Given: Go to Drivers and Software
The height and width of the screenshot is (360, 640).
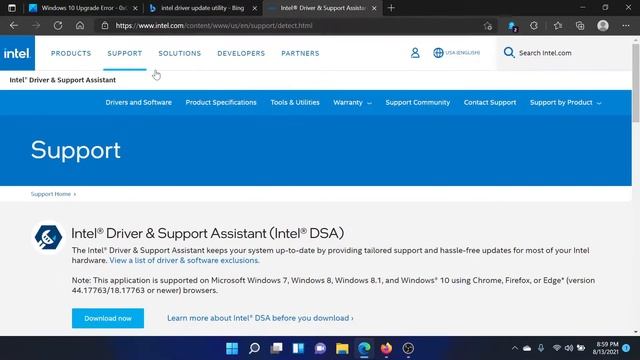Looking at the screenshot, I should click(138, 102).
